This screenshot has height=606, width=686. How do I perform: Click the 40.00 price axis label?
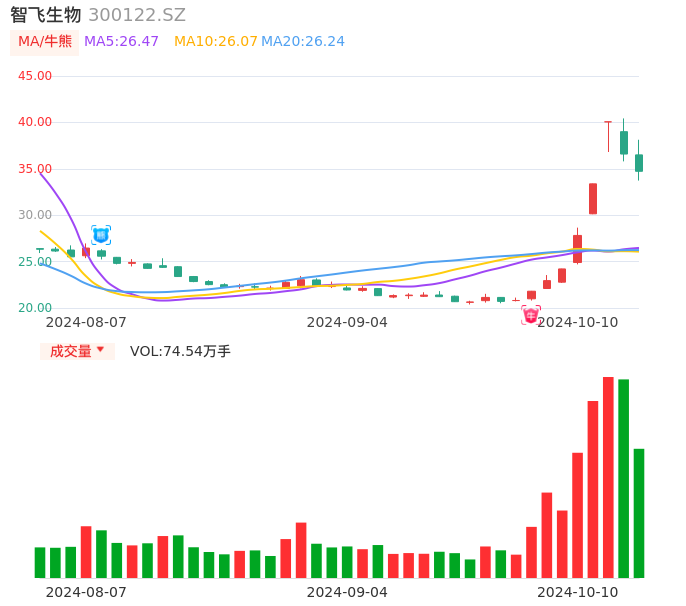pos(35,122)
